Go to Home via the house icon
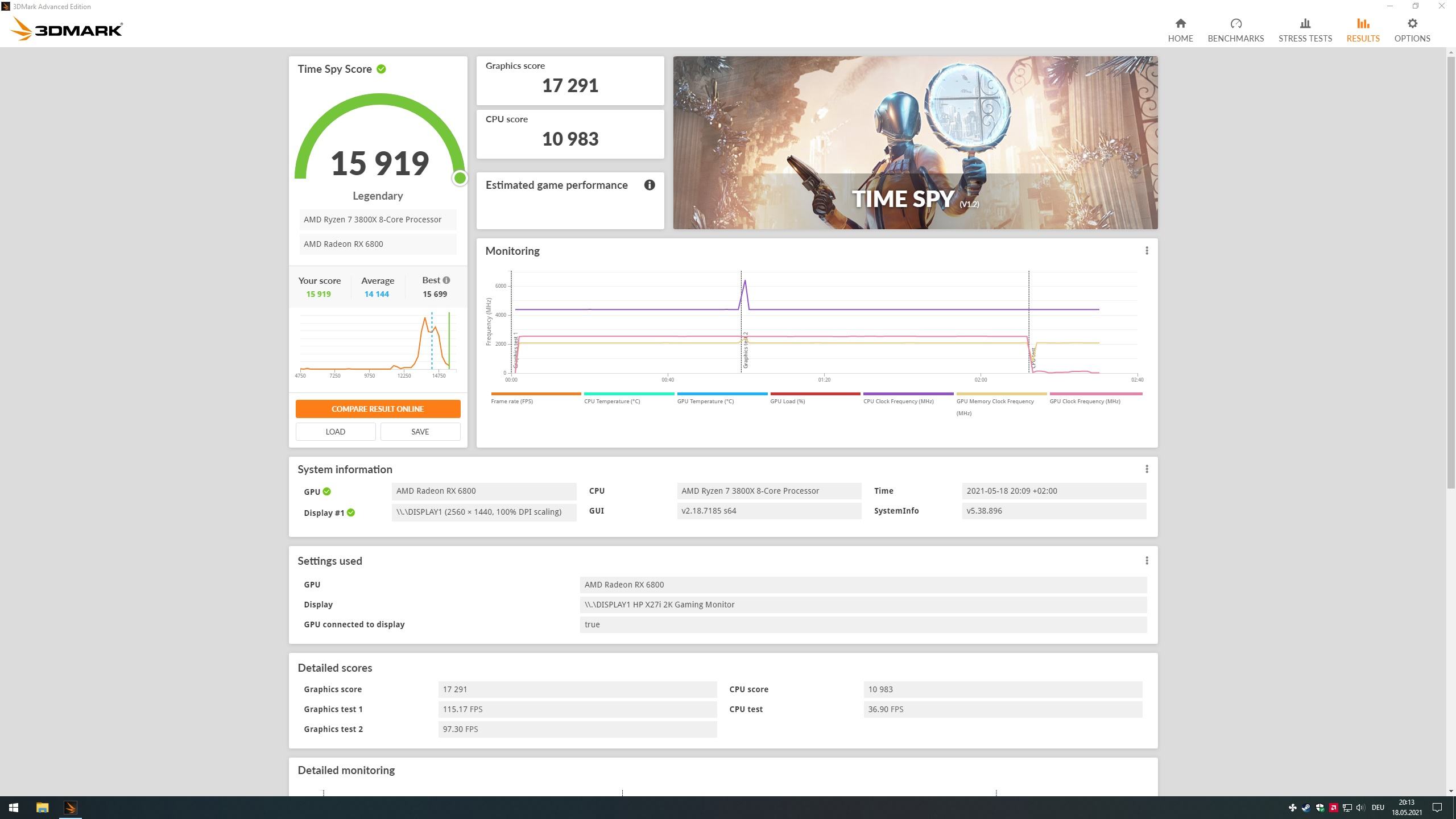The image size is (1456, 819). click(x=1180, y=24)
